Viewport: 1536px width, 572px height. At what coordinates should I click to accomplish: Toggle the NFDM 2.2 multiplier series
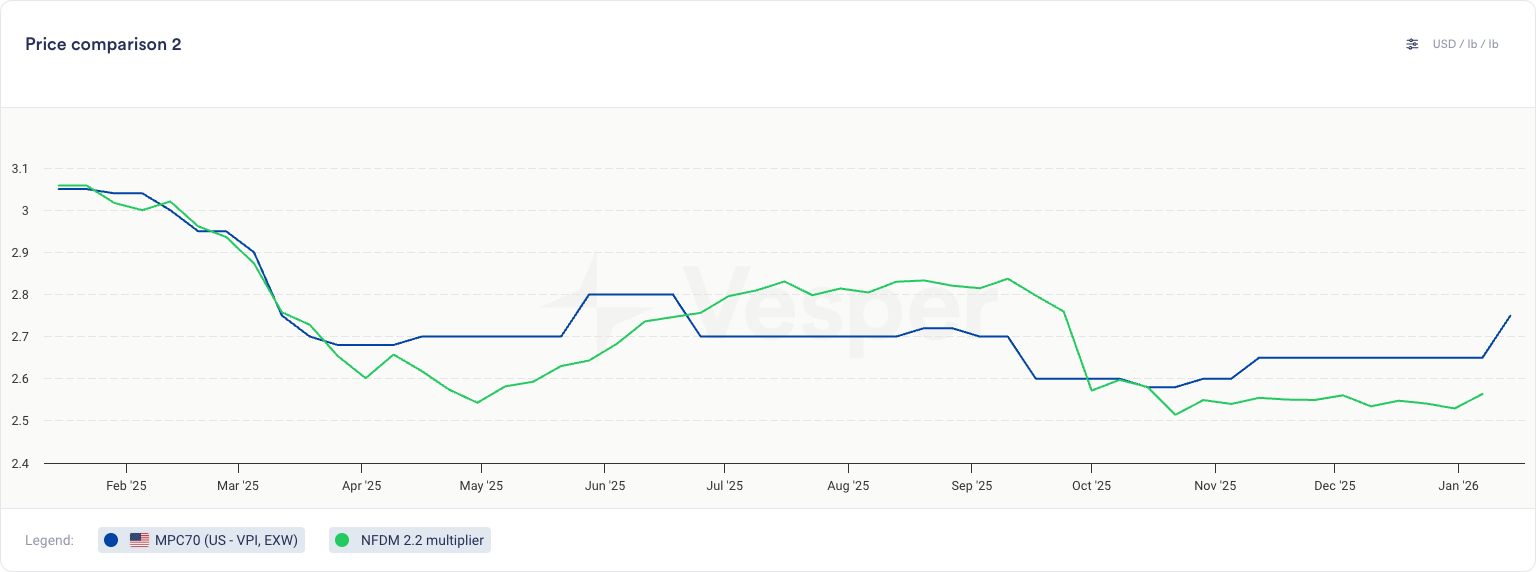pyautogui.click(x=422, y=540)
